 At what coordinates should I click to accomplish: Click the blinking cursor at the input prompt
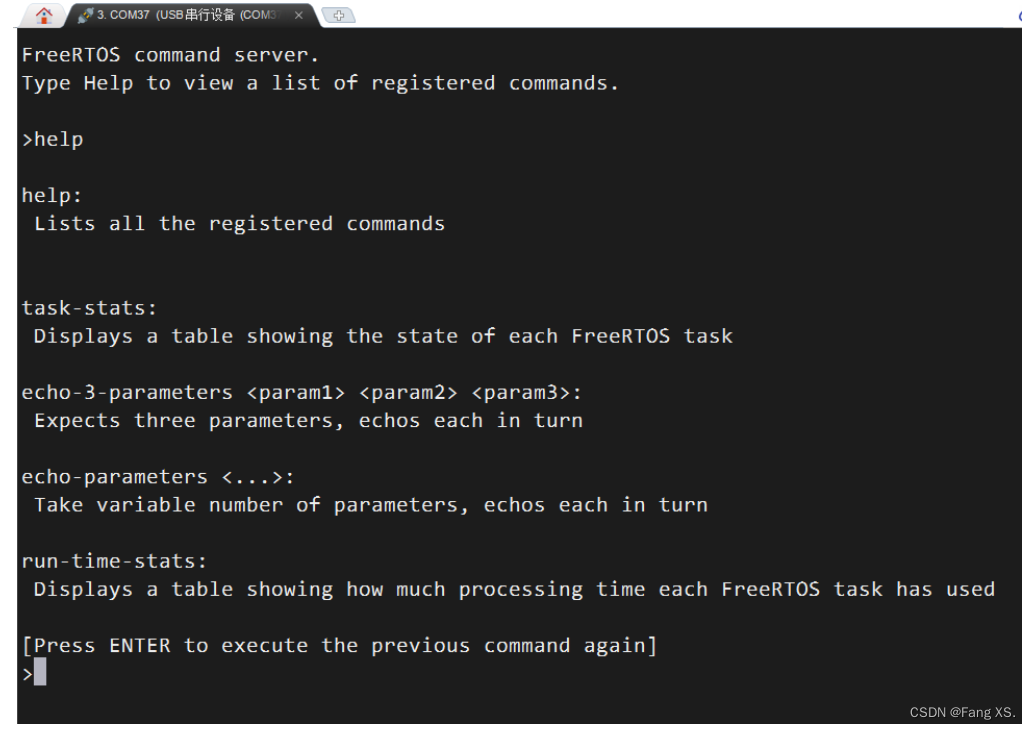click(x=38, y=673)
